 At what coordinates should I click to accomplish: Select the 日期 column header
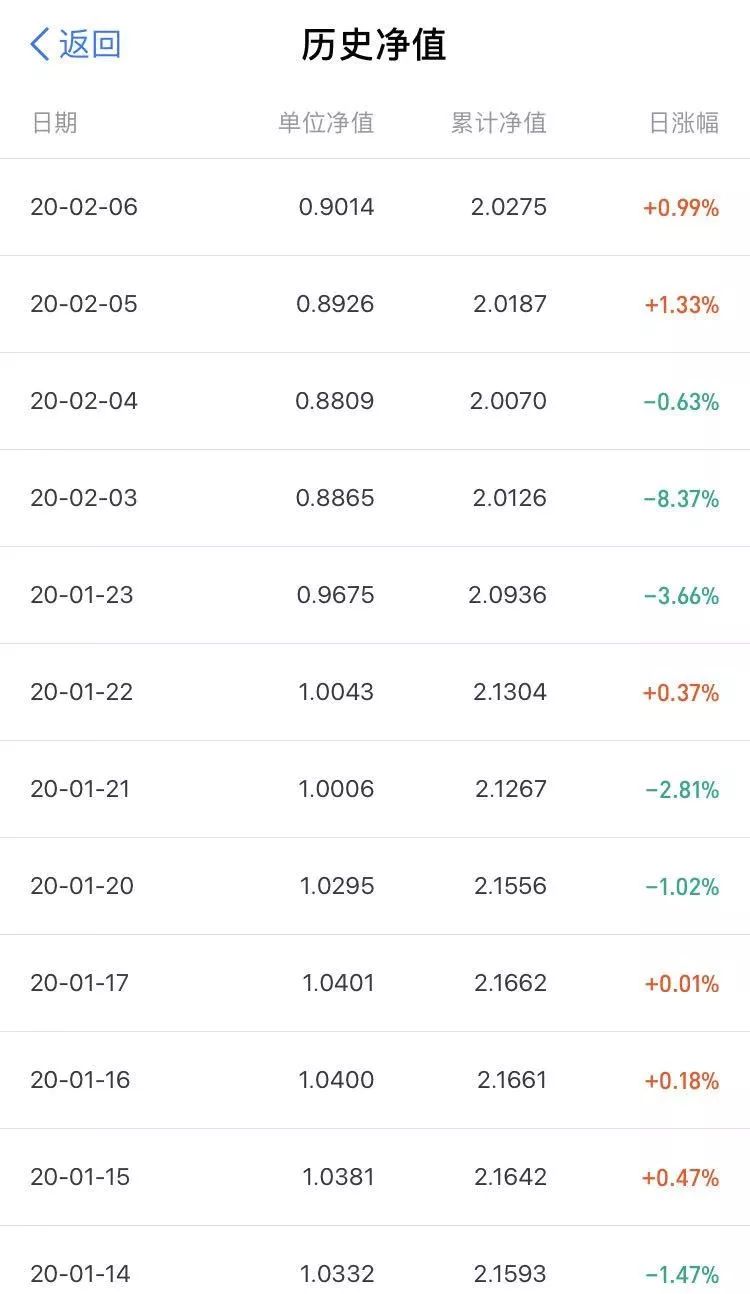click(54, 123)
